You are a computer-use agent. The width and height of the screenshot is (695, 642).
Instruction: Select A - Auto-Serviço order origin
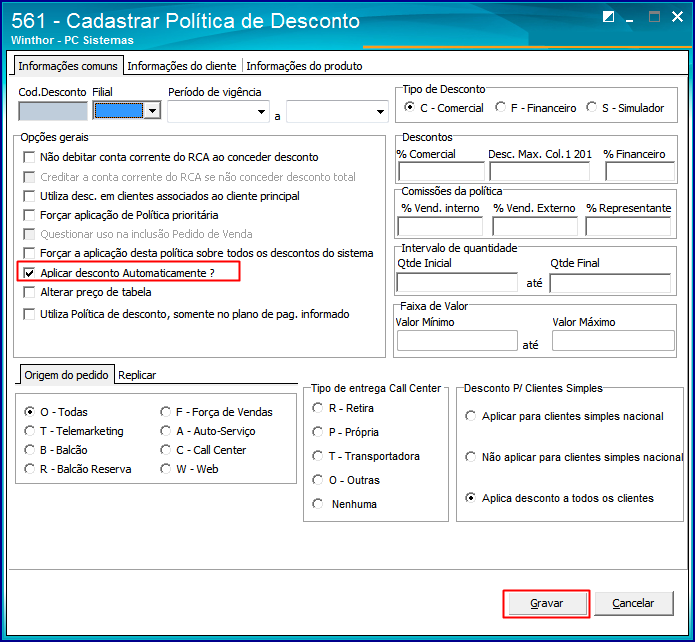pyautogui.click(x=165, y=431)
